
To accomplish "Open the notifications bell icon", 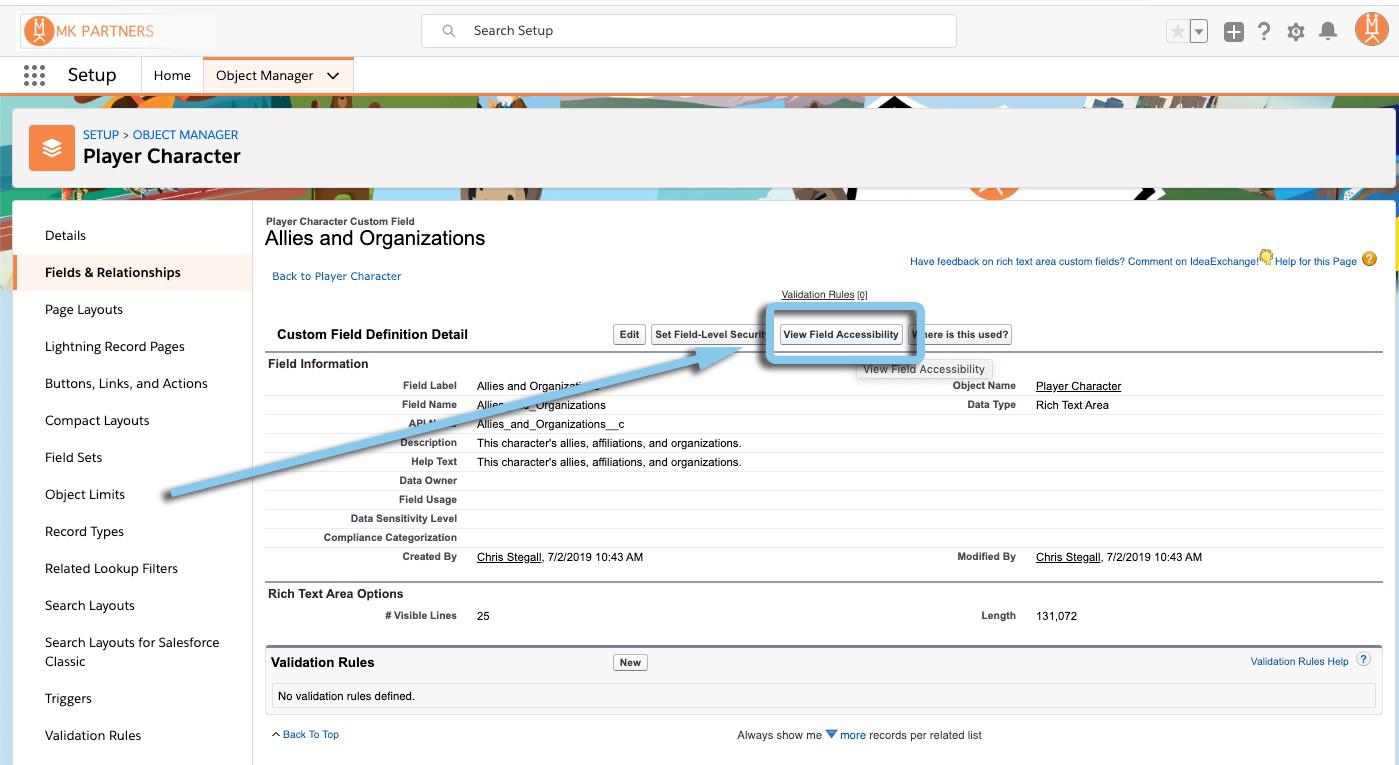I will coord(1328,32).
